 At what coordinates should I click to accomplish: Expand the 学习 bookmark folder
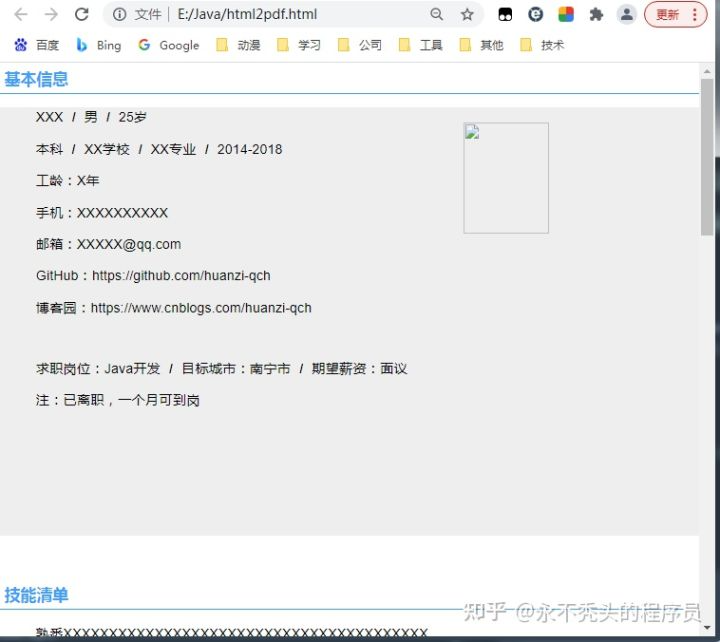(x=299, y=45)
